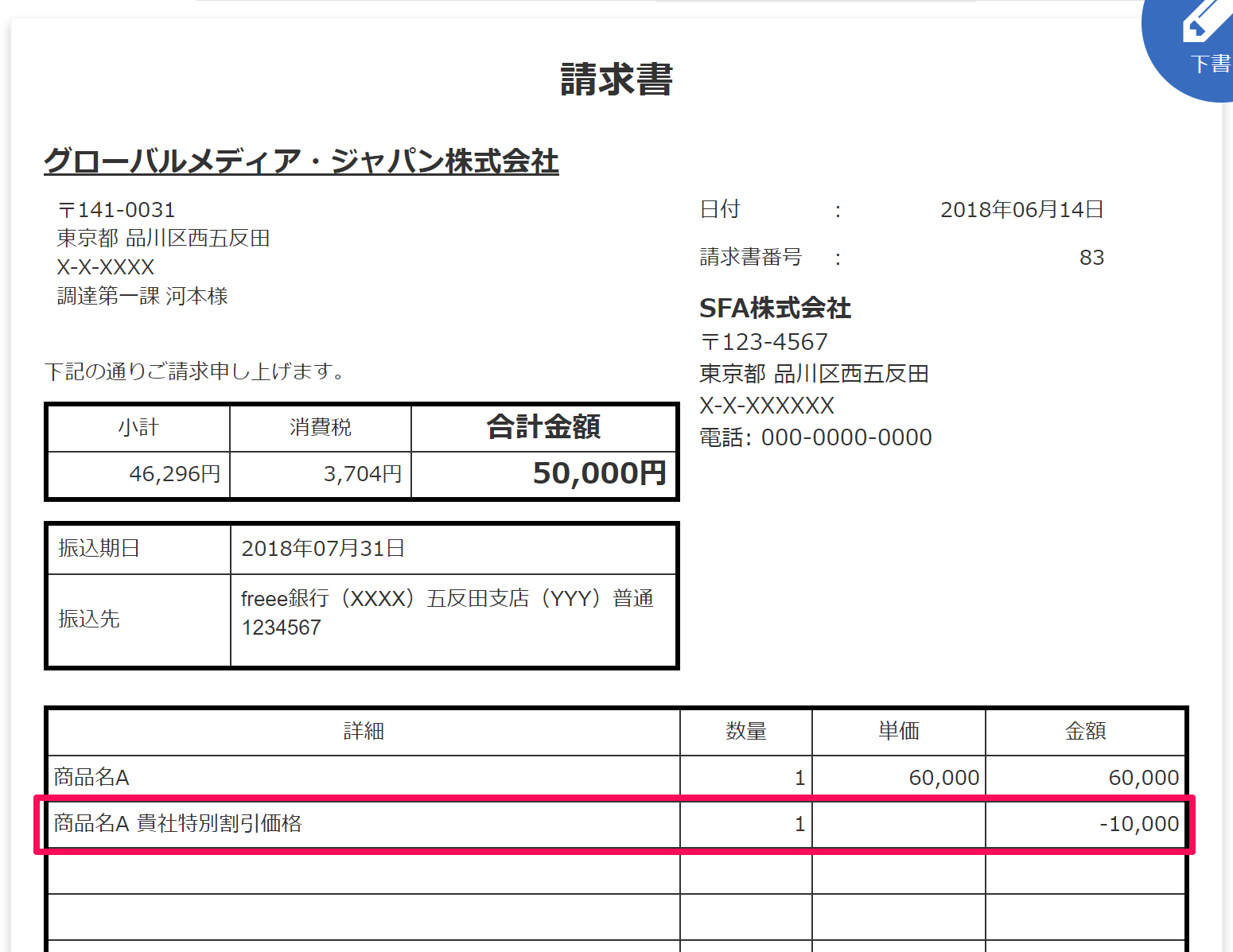Viewport: 1233px width, 952px height.
Task: Click client address line X-X-XXXX
Action: pyautogui.click(x=106, y=267)
